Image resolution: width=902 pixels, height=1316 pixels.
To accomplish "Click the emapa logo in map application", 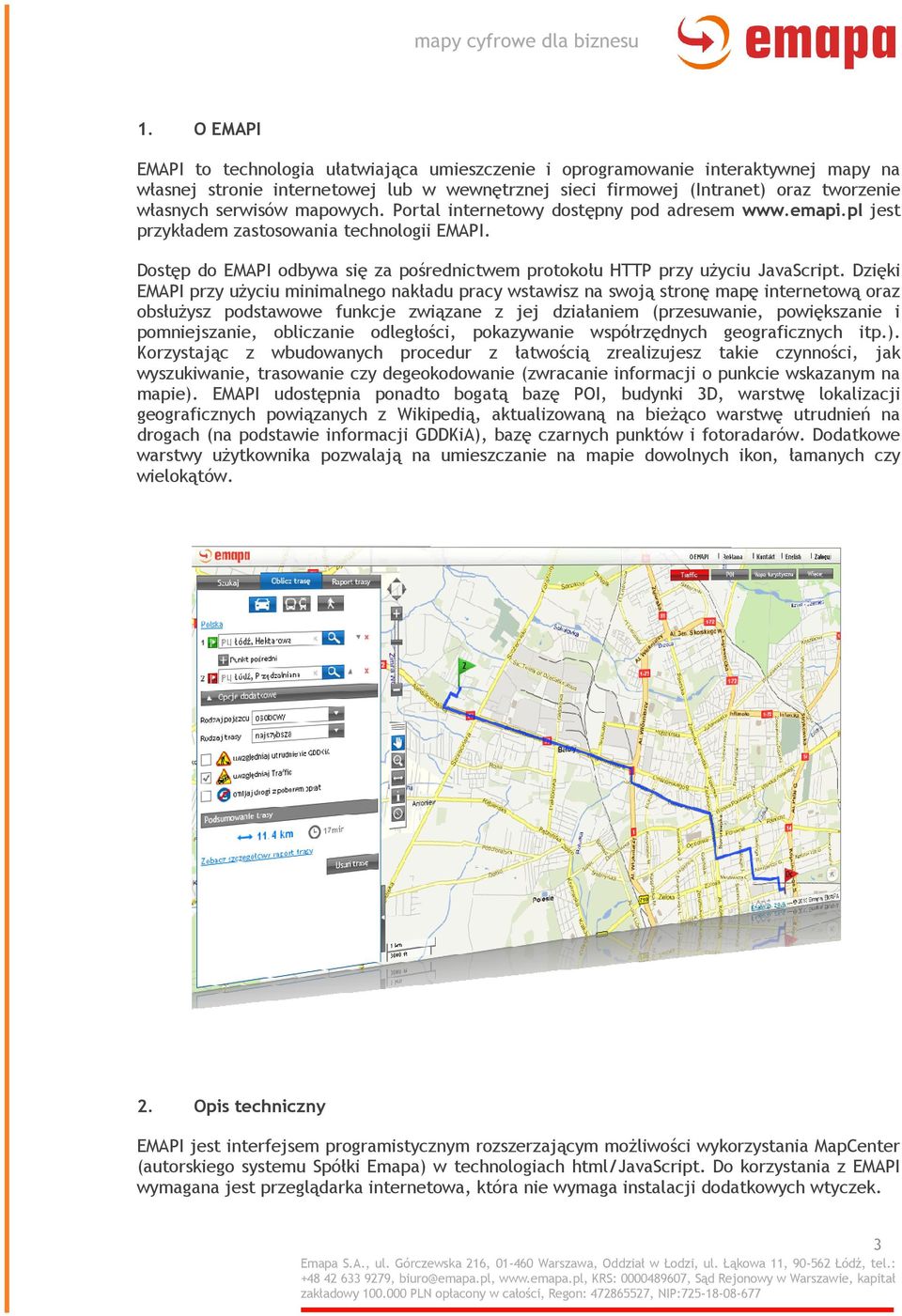I will click(x=225, y=556).
